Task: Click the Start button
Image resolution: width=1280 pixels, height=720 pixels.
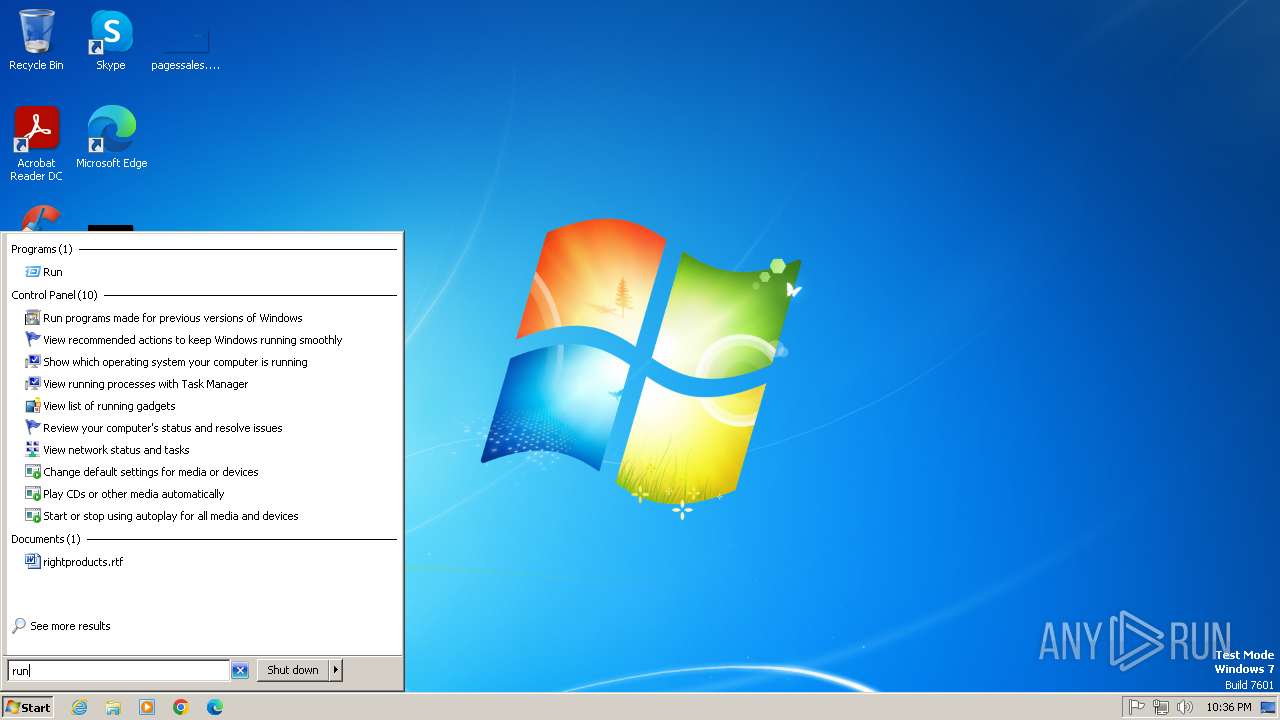Action: tap(28, 707)
